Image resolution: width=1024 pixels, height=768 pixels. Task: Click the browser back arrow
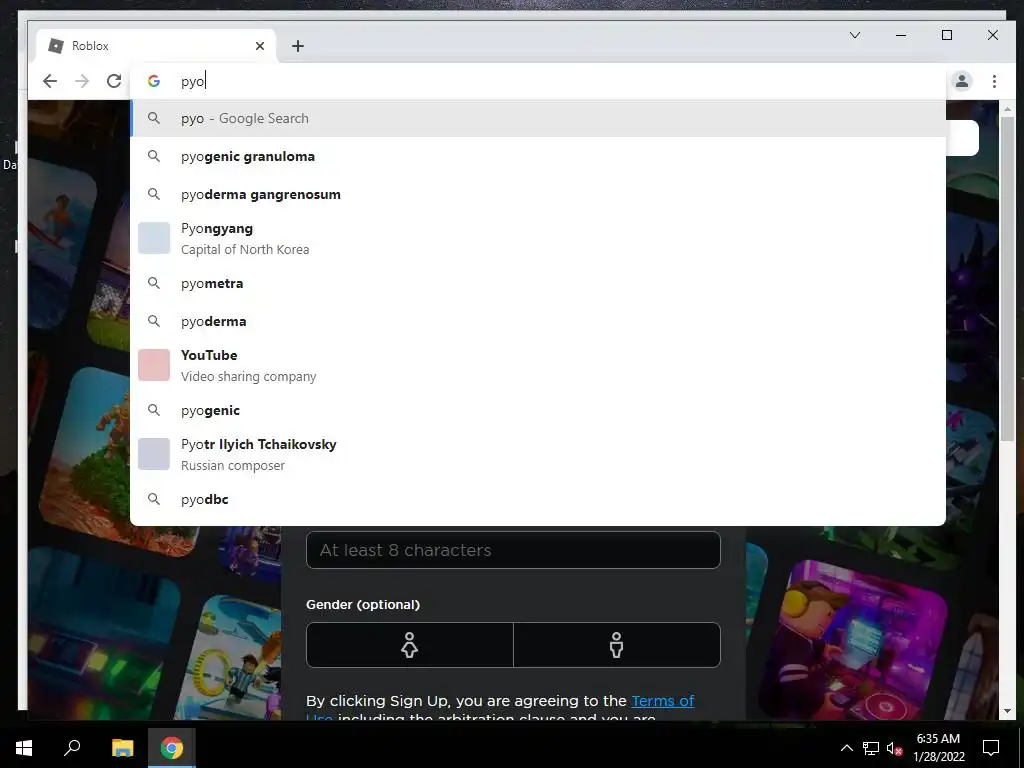pos(50,81)
